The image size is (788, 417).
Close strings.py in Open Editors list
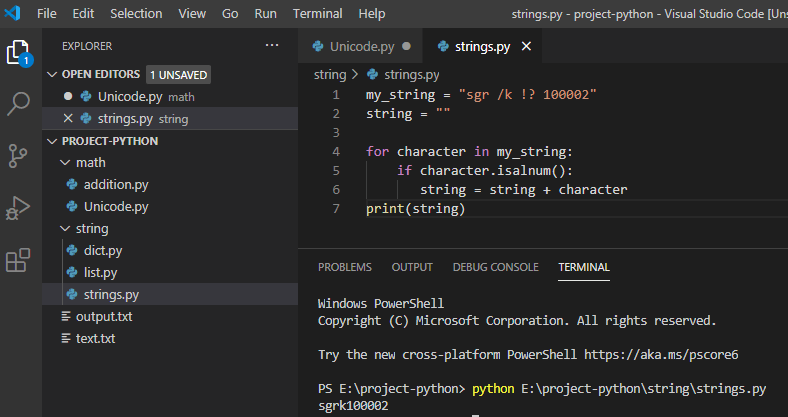pos(68,119)
